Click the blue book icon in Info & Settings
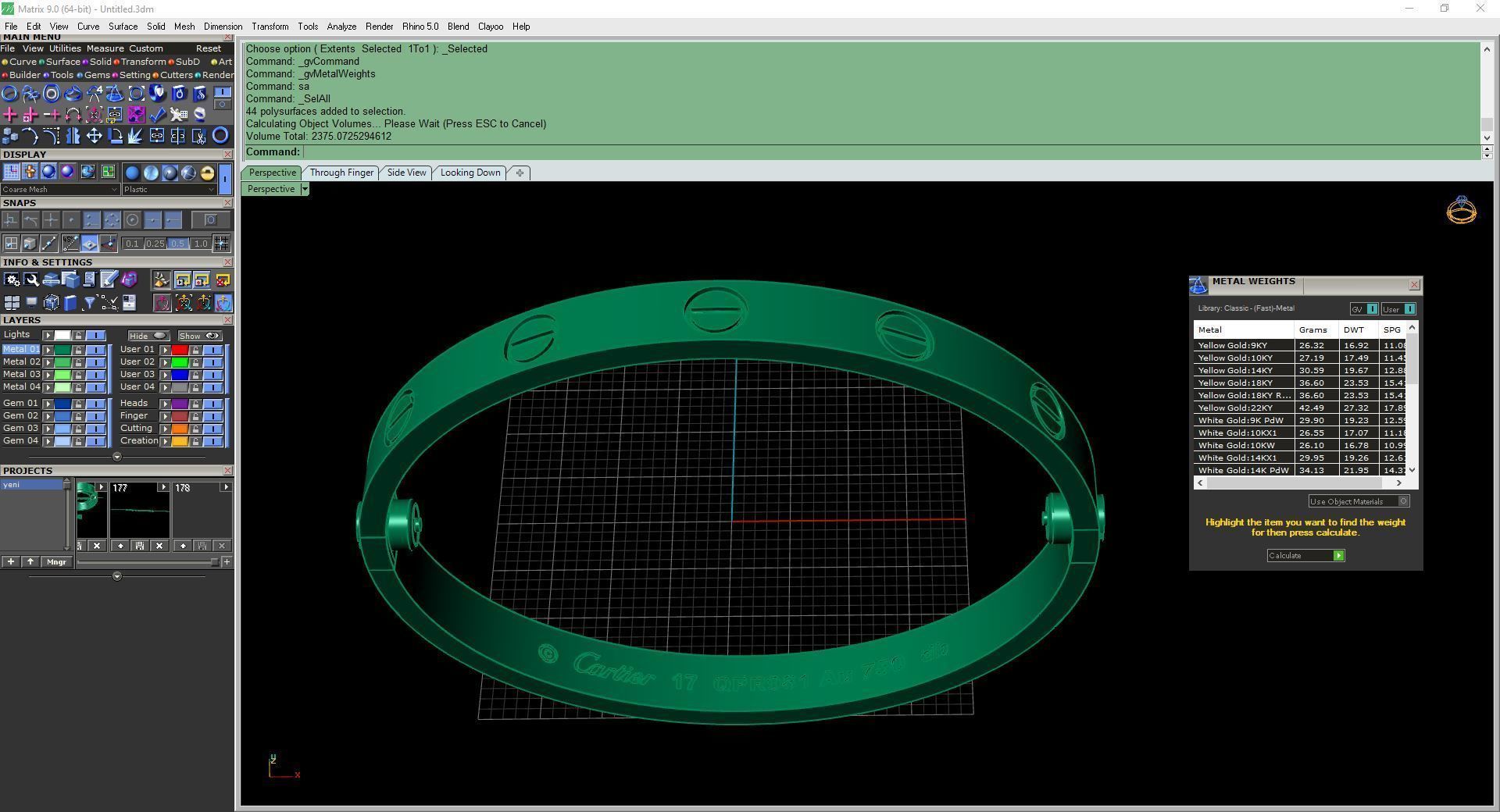This screenshot has width=1500, height=812. pyautogui.click(x=70, y=303)
